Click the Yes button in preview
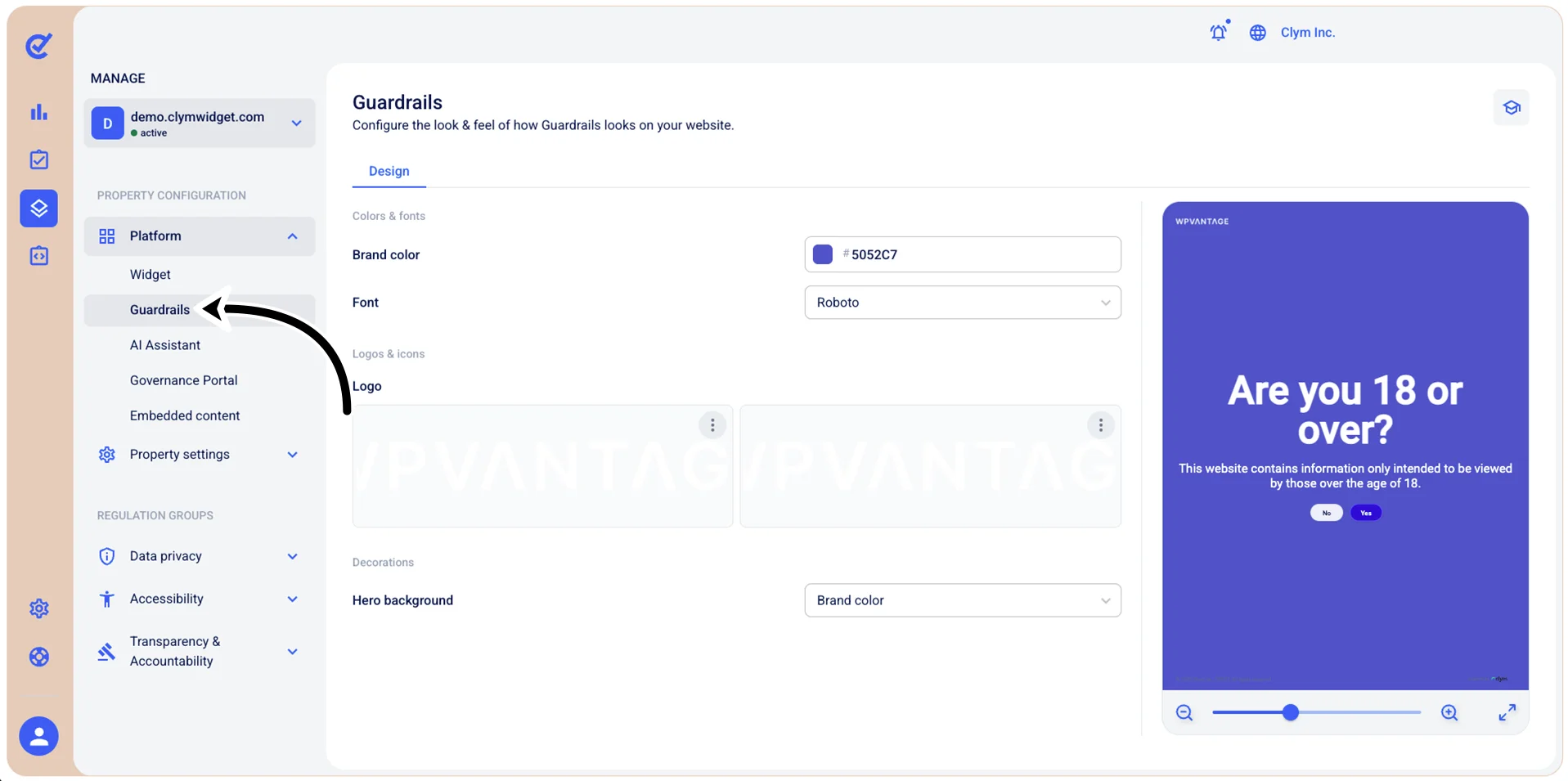This screenshot has width=1568, height=781. pyautogui.click(x=1366, y=513)
